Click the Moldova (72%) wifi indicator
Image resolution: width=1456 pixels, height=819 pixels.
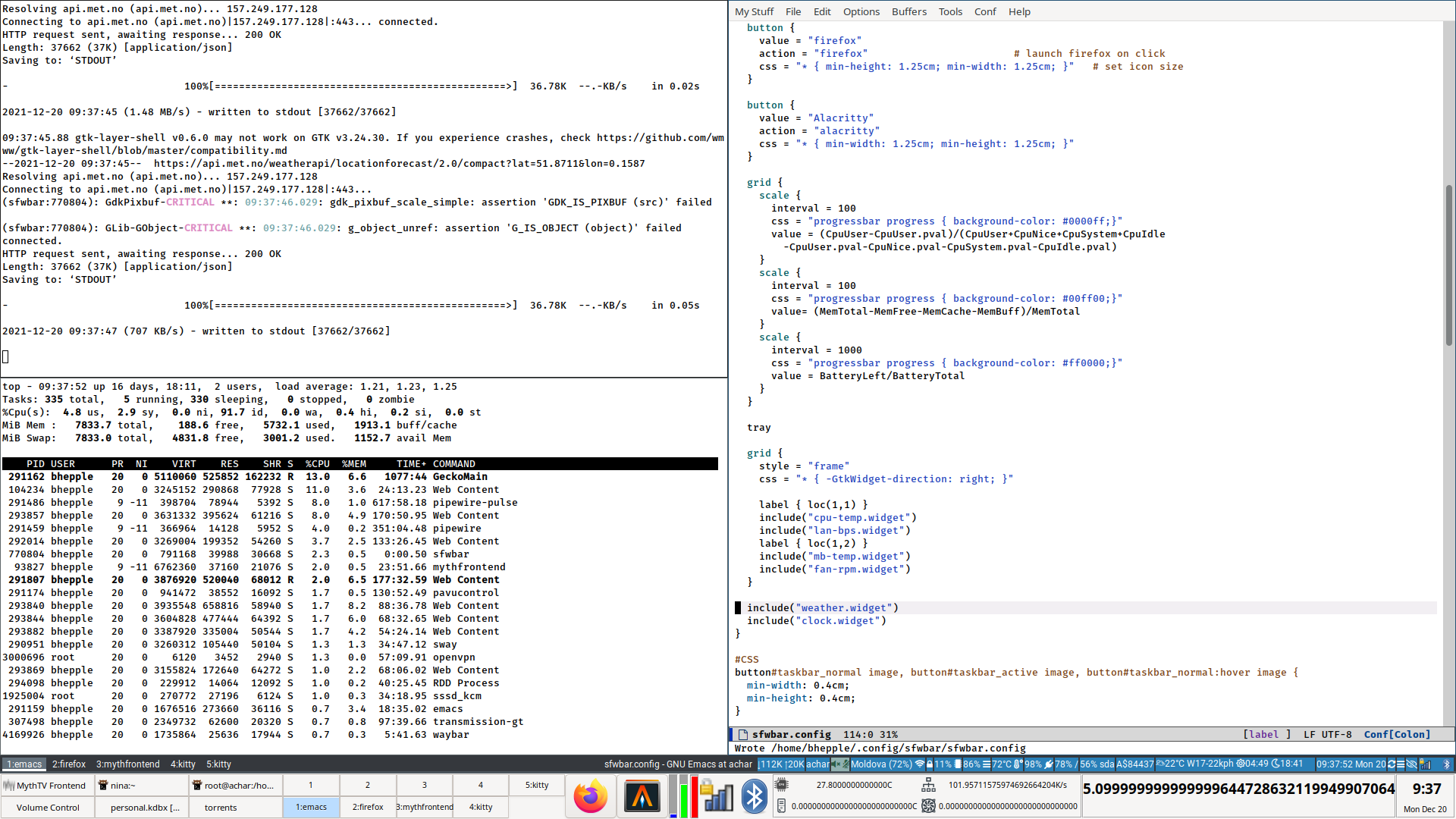[x=887, y=764]
